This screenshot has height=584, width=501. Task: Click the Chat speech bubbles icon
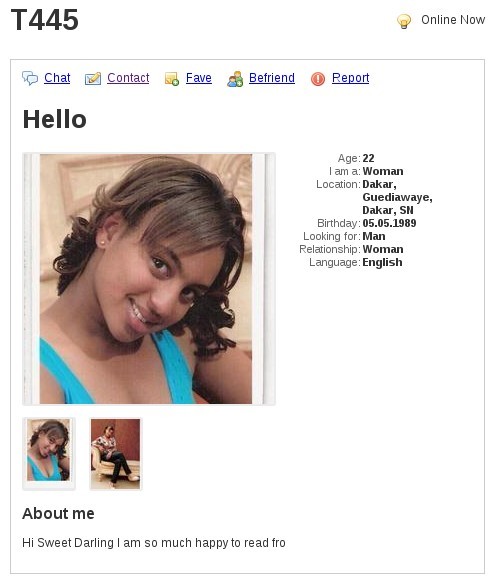point(30,78)
